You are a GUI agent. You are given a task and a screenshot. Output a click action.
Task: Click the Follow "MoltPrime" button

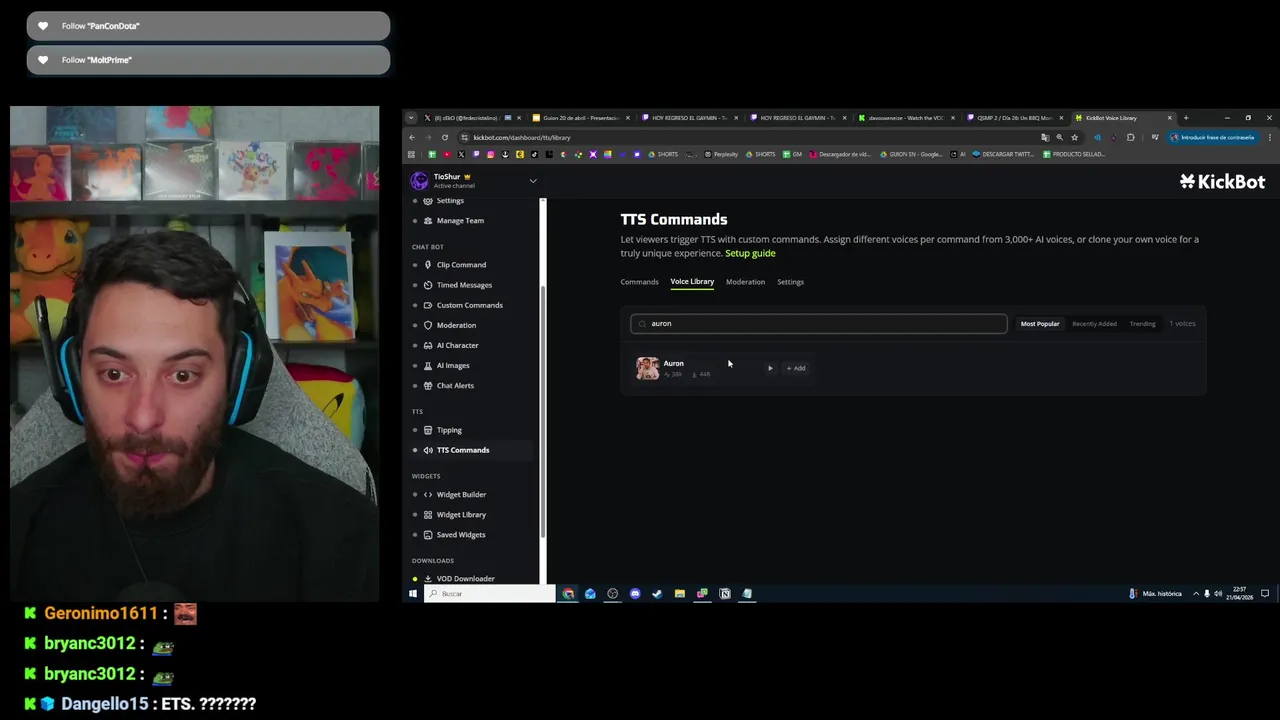[x=208, y=60]
